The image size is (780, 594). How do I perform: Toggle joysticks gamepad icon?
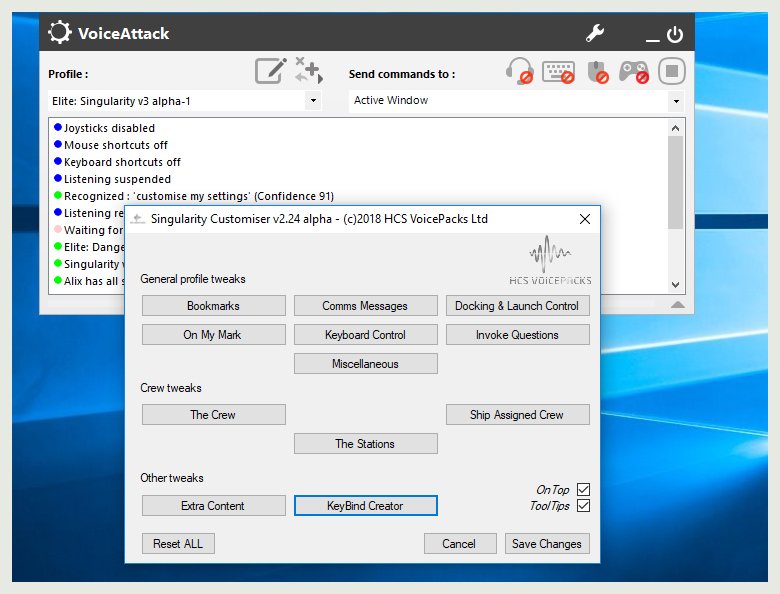[x=634, y=72]
